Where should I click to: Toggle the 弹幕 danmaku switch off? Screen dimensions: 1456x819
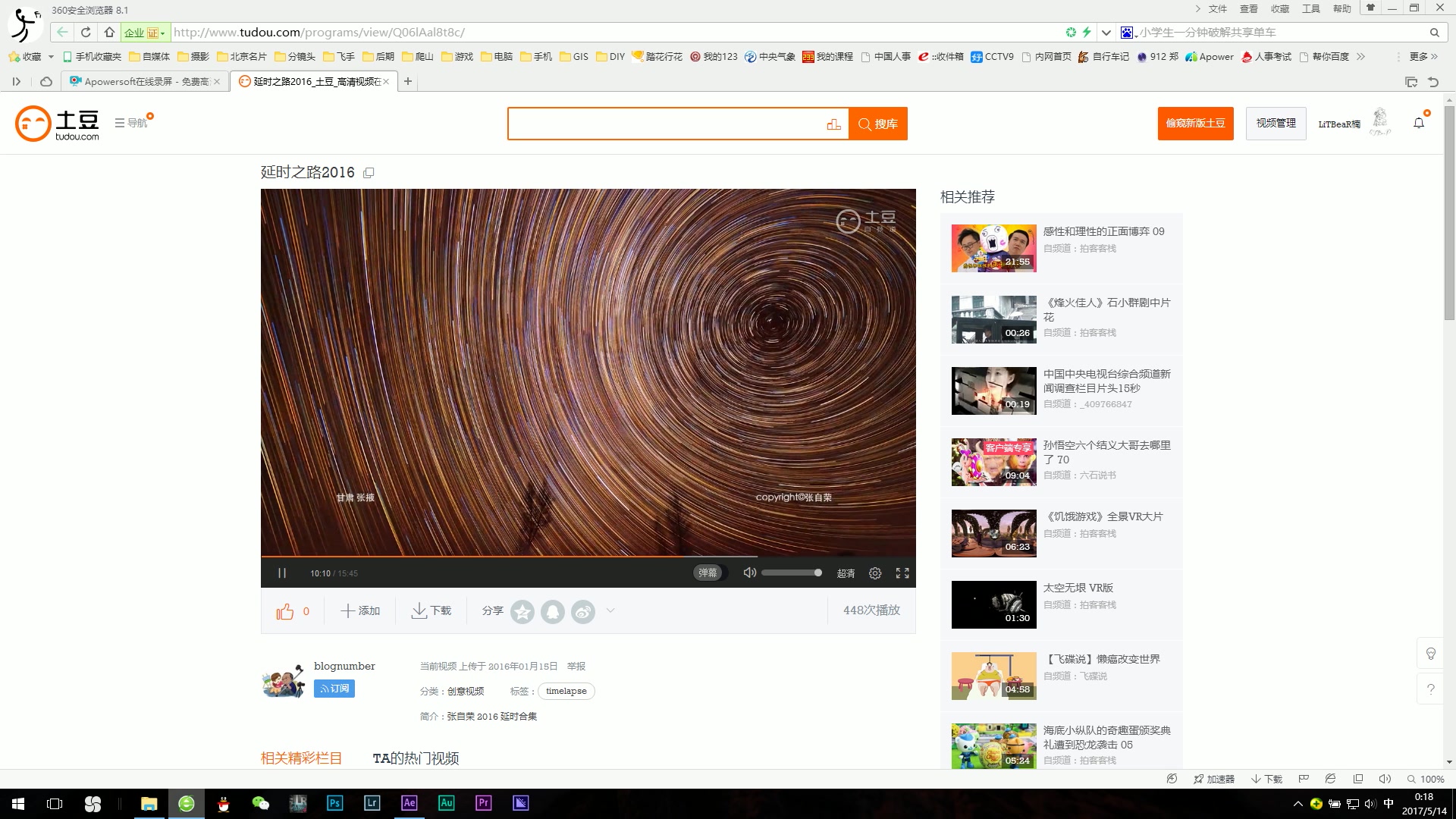[x=709, y=573]
